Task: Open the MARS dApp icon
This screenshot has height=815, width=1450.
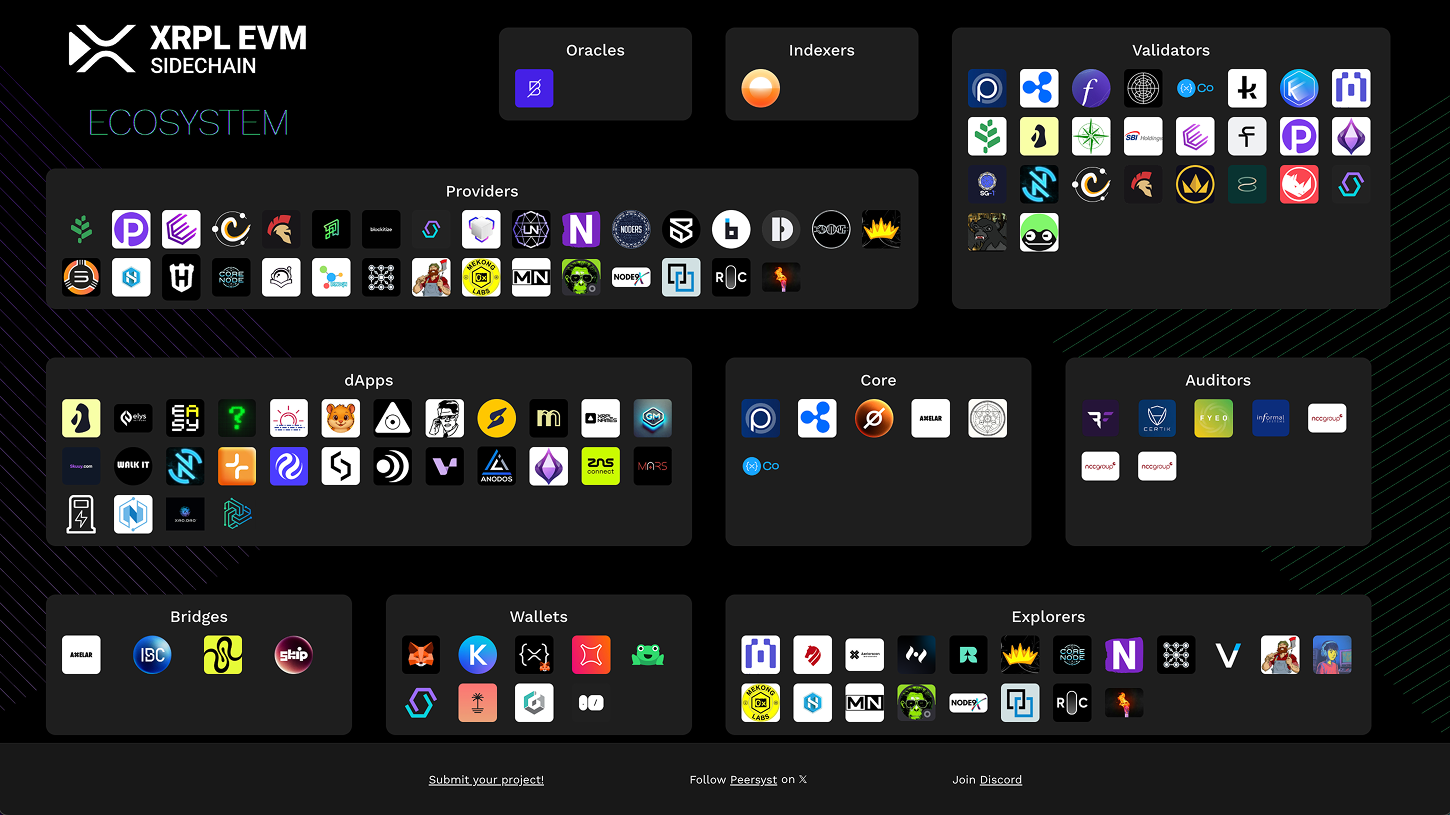Action: 652,466
